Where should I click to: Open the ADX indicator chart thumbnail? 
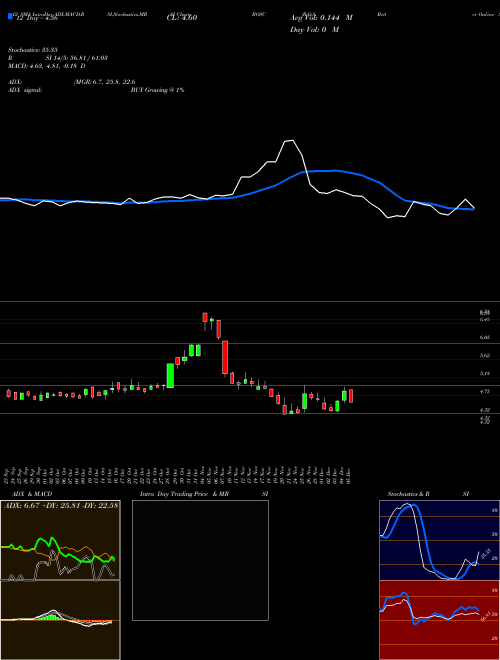[x=60, y=540]
